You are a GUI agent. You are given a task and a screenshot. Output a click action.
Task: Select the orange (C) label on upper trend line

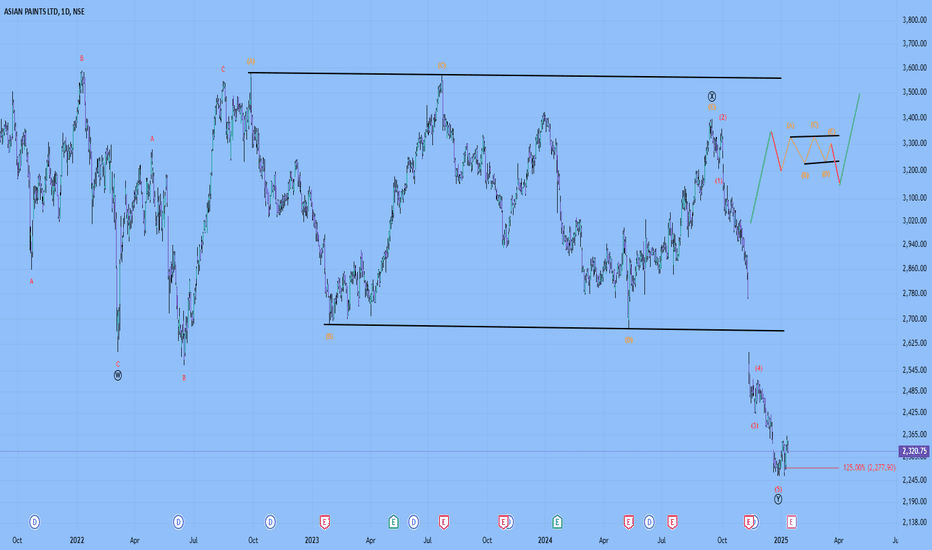442,65
